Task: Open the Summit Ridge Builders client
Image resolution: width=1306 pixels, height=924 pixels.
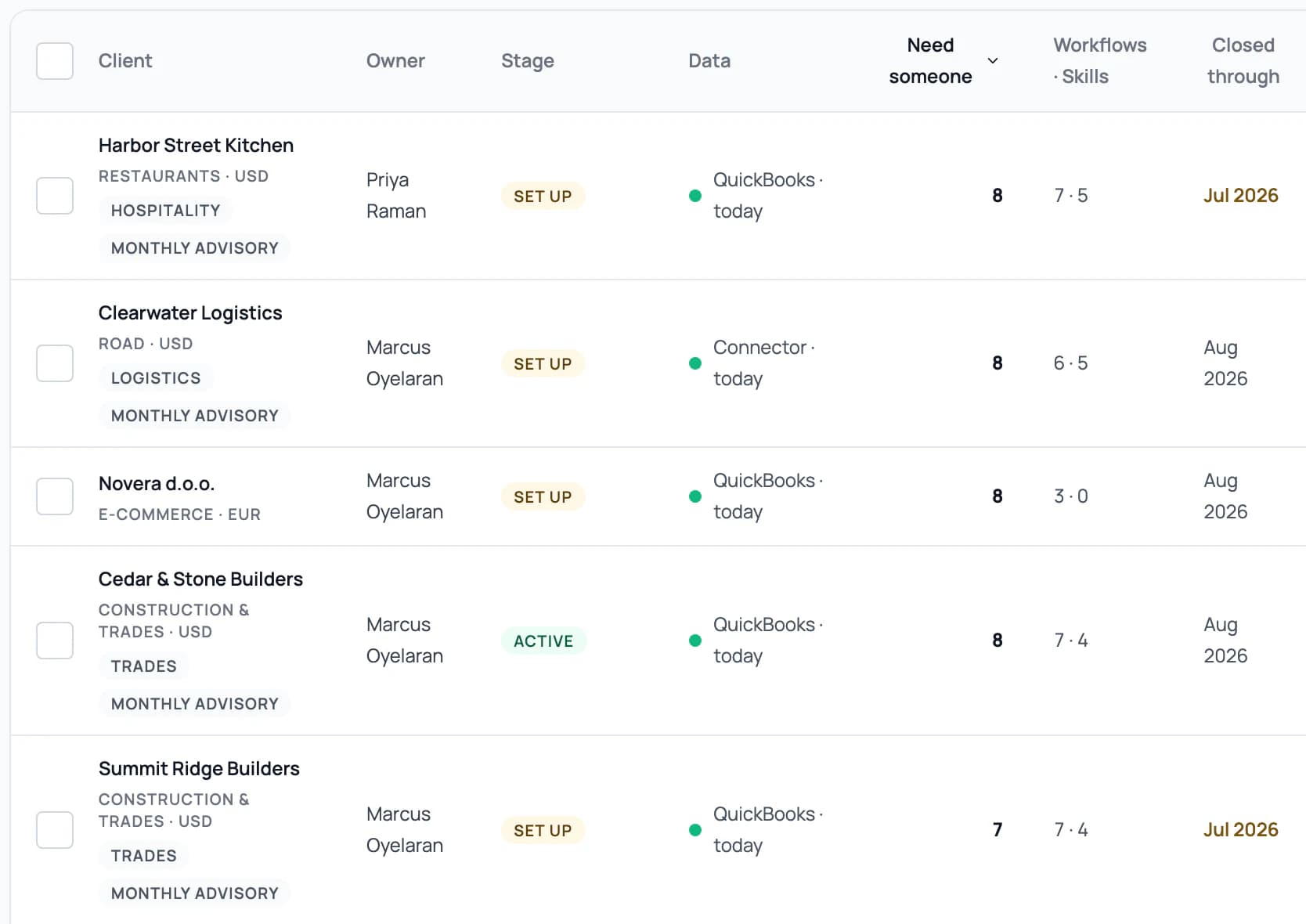Action: 199,769
